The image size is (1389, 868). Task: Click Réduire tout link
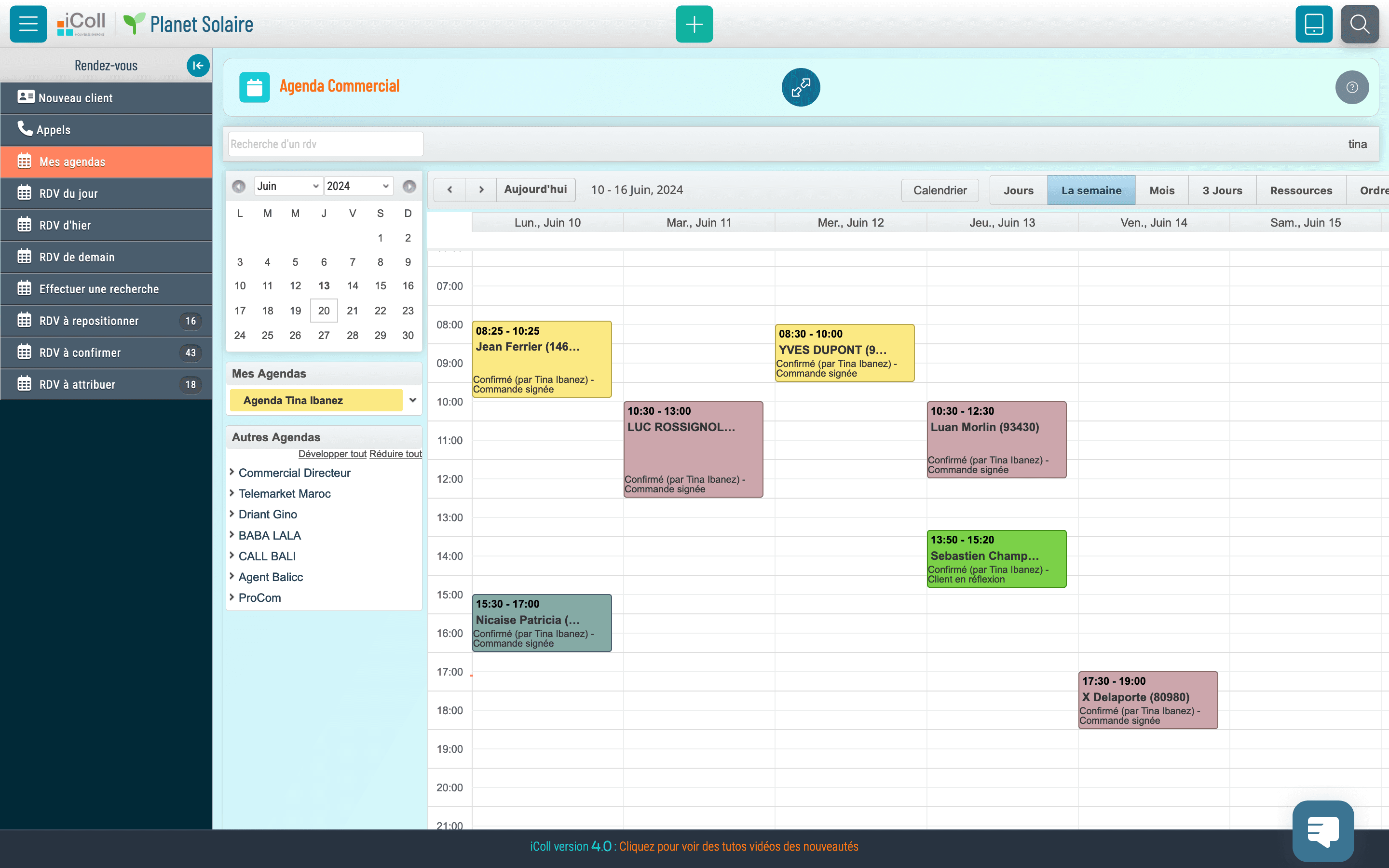click(395, 453)
